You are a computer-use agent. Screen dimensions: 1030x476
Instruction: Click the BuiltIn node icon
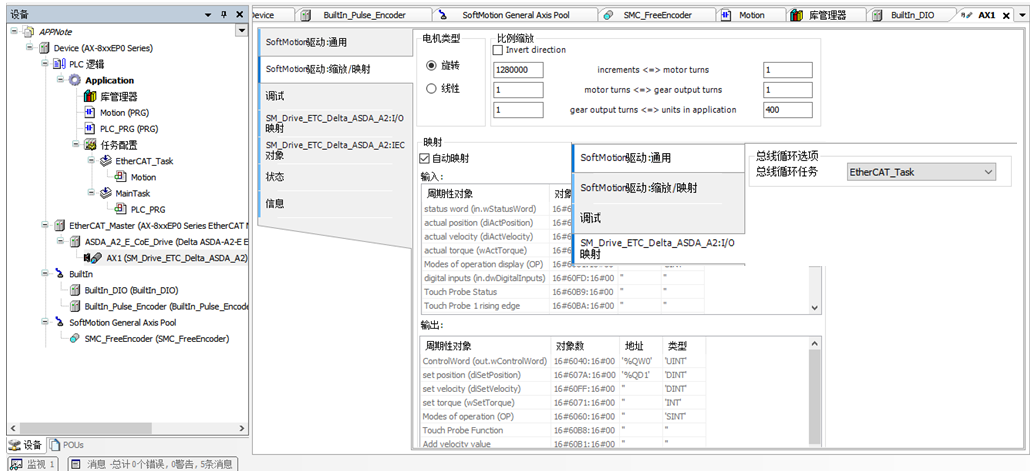tap(60, 274)
